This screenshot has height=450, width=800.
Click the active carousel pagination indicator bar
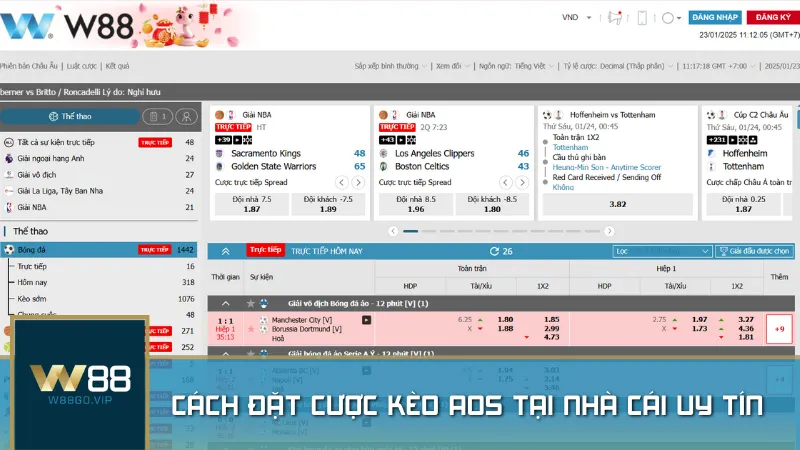pos(411,231)
